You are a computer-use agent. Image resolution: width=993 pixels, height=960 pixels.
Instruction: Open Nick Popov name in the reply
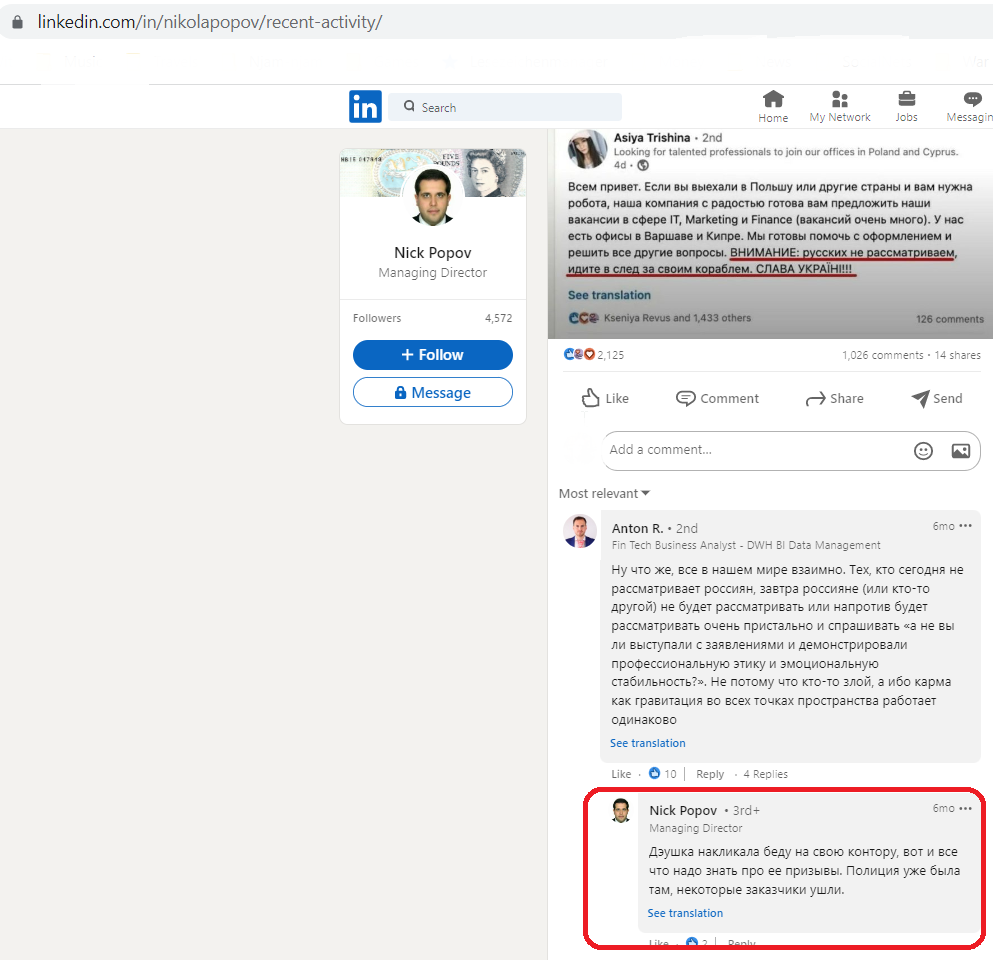click(683, 811)
